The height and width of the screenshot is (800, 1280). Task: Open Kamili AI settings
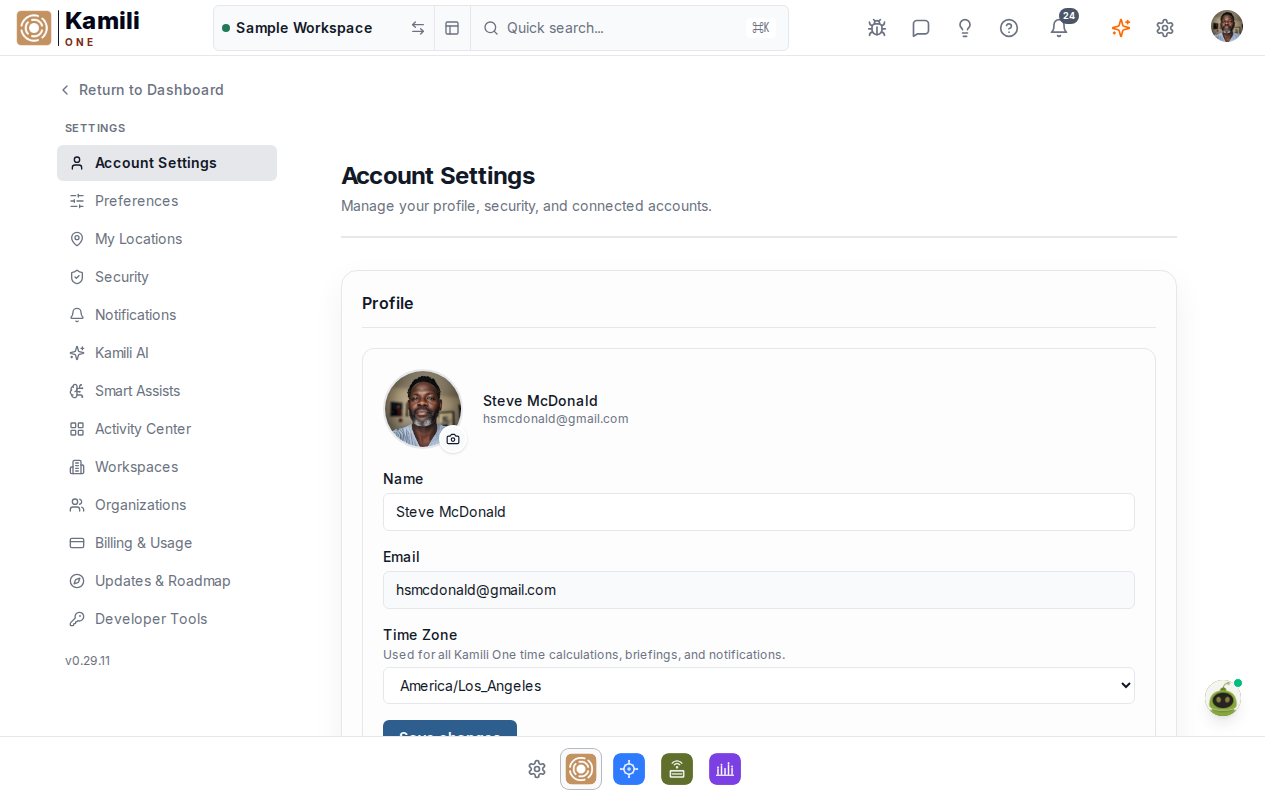click(x=167, y=353)
